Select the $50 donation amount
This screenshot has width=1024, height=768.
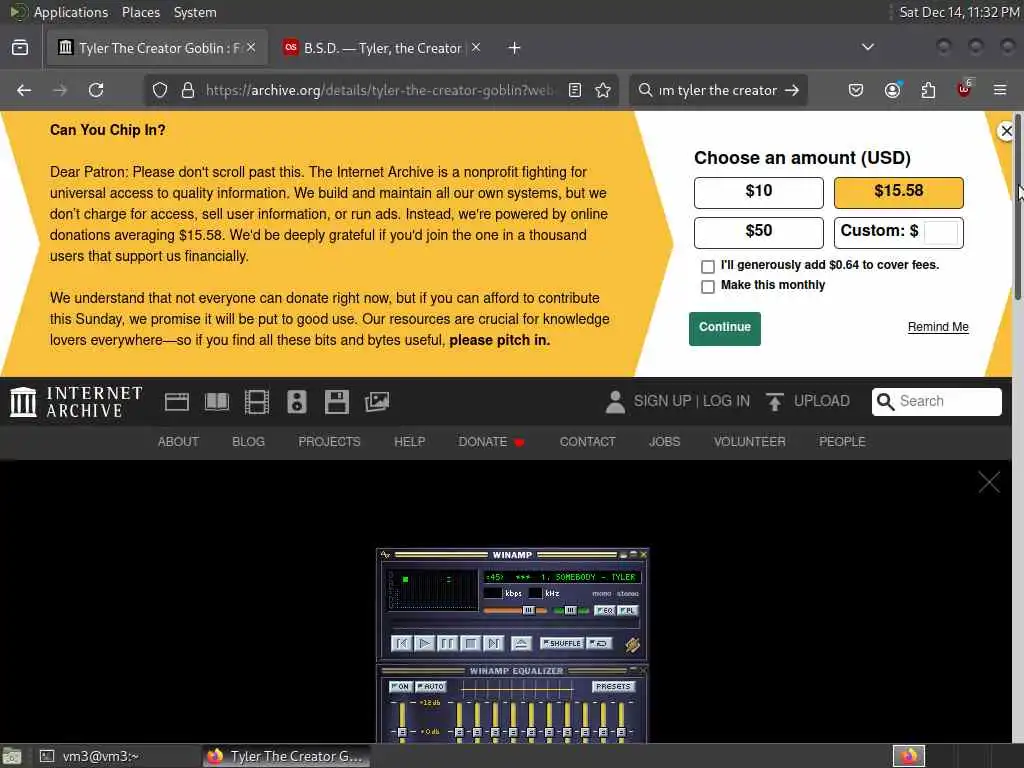(x=758, y=232)
